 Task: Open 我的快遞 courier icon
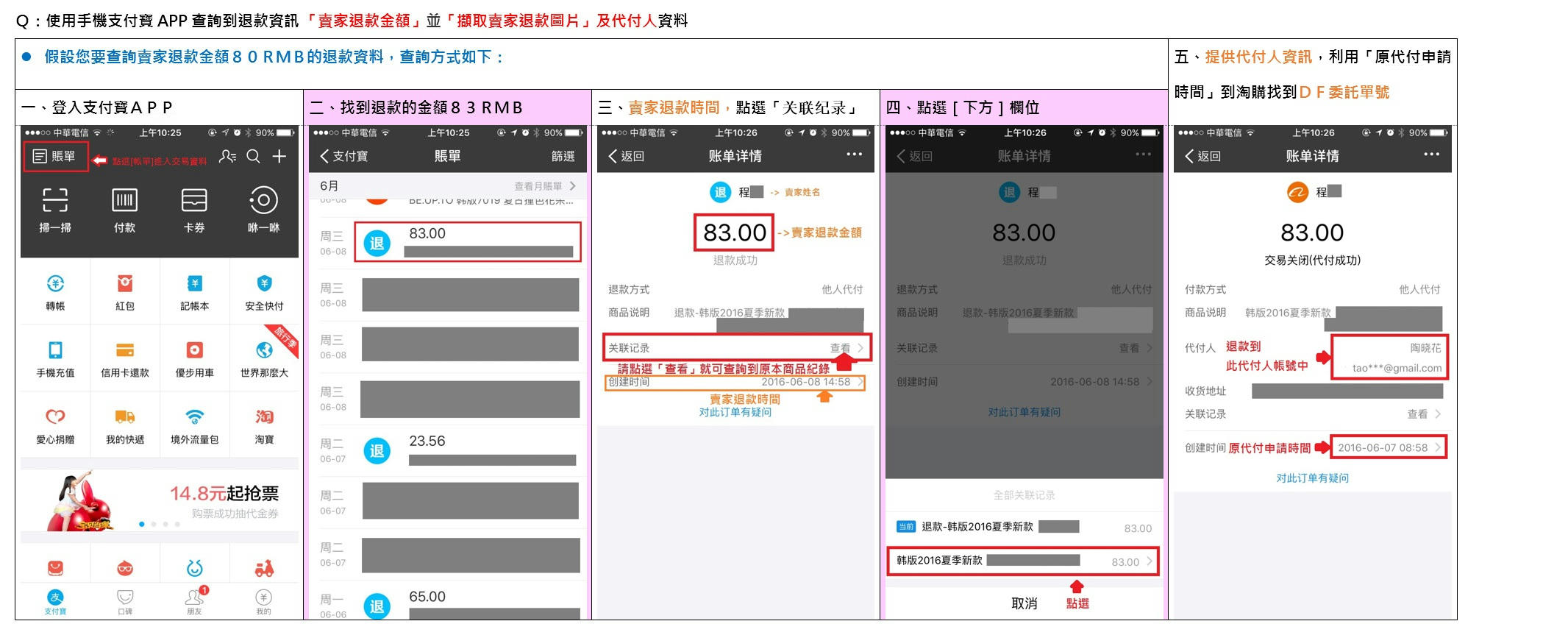pyautogui.click(x=125, y=426)
